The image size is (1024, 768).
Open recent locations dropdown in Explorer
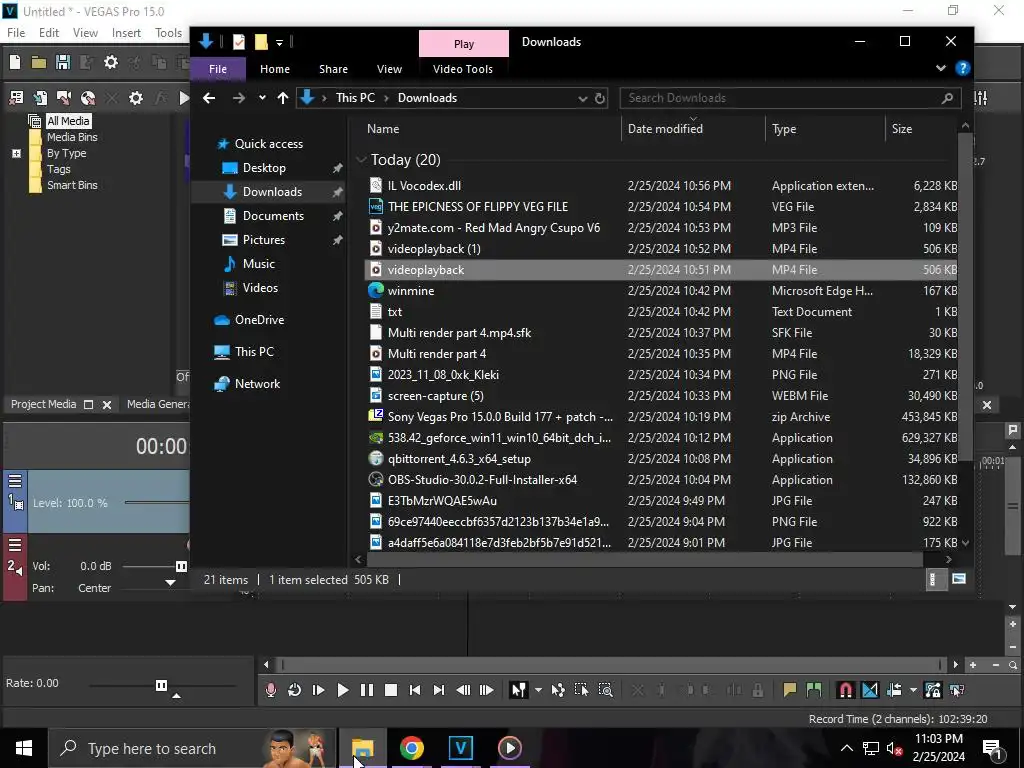262,98
